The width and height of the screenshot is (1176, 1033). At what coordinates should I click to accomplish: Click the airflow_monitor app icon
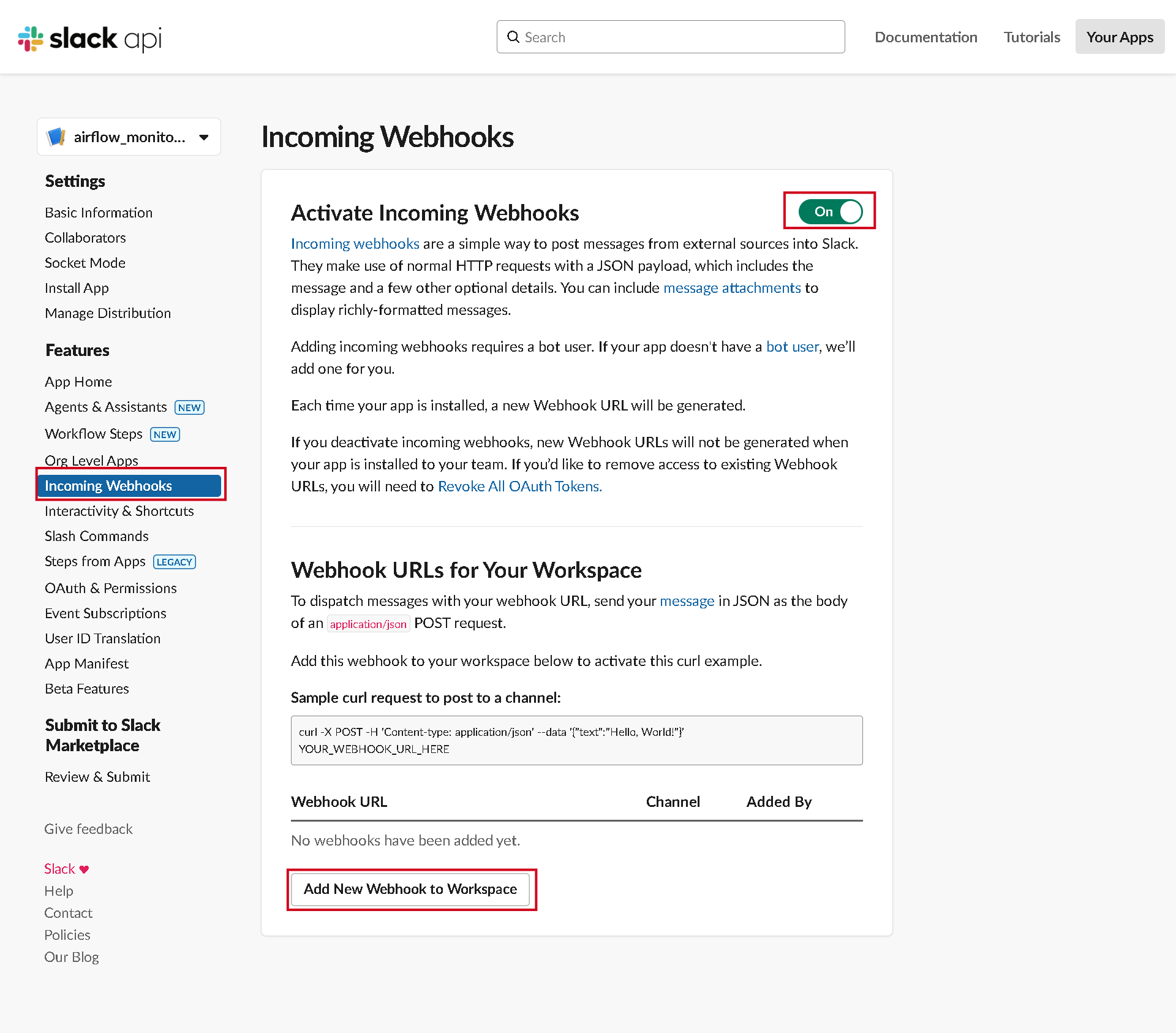click(x=56, y=137)
